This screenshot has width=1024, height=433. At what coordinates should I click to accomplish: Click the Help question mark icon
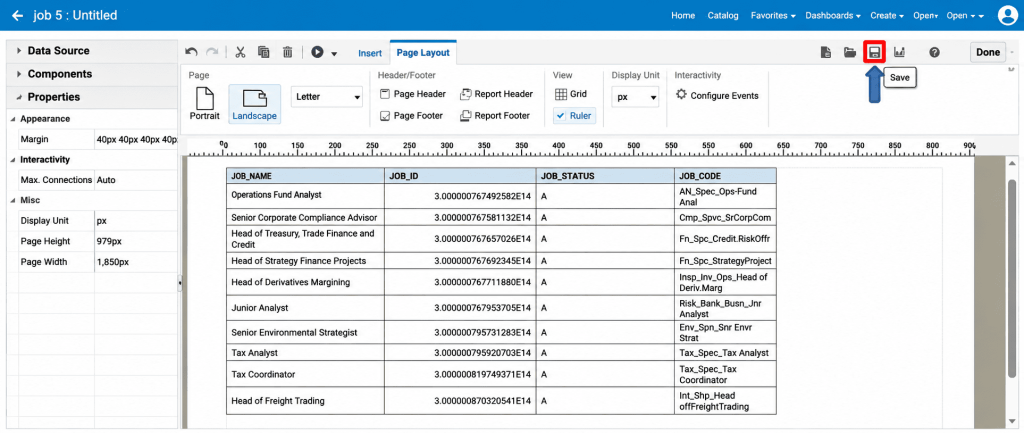(935, 52)
